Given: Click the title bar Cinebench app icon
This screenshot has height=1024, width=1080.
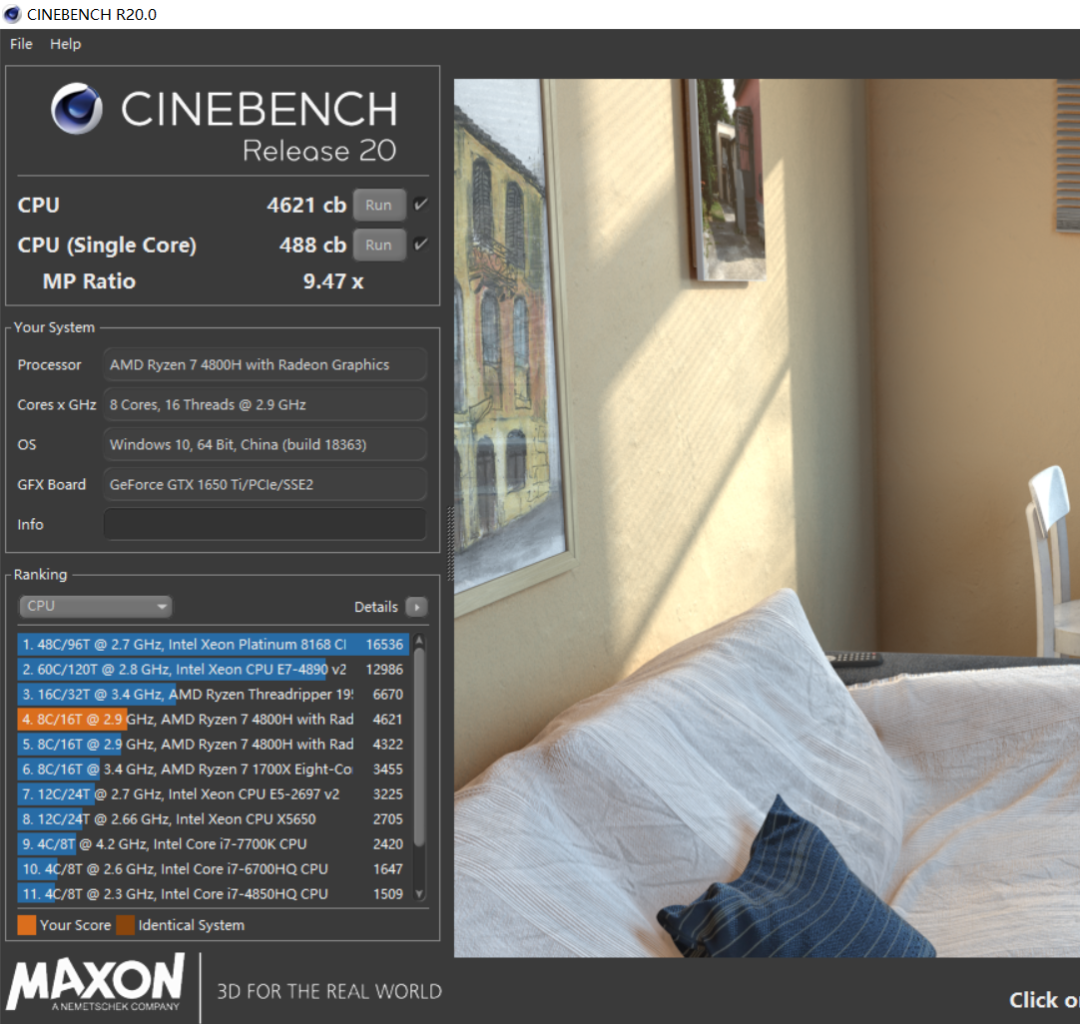Looking at the screenshot, I should (x=12, y=14).
